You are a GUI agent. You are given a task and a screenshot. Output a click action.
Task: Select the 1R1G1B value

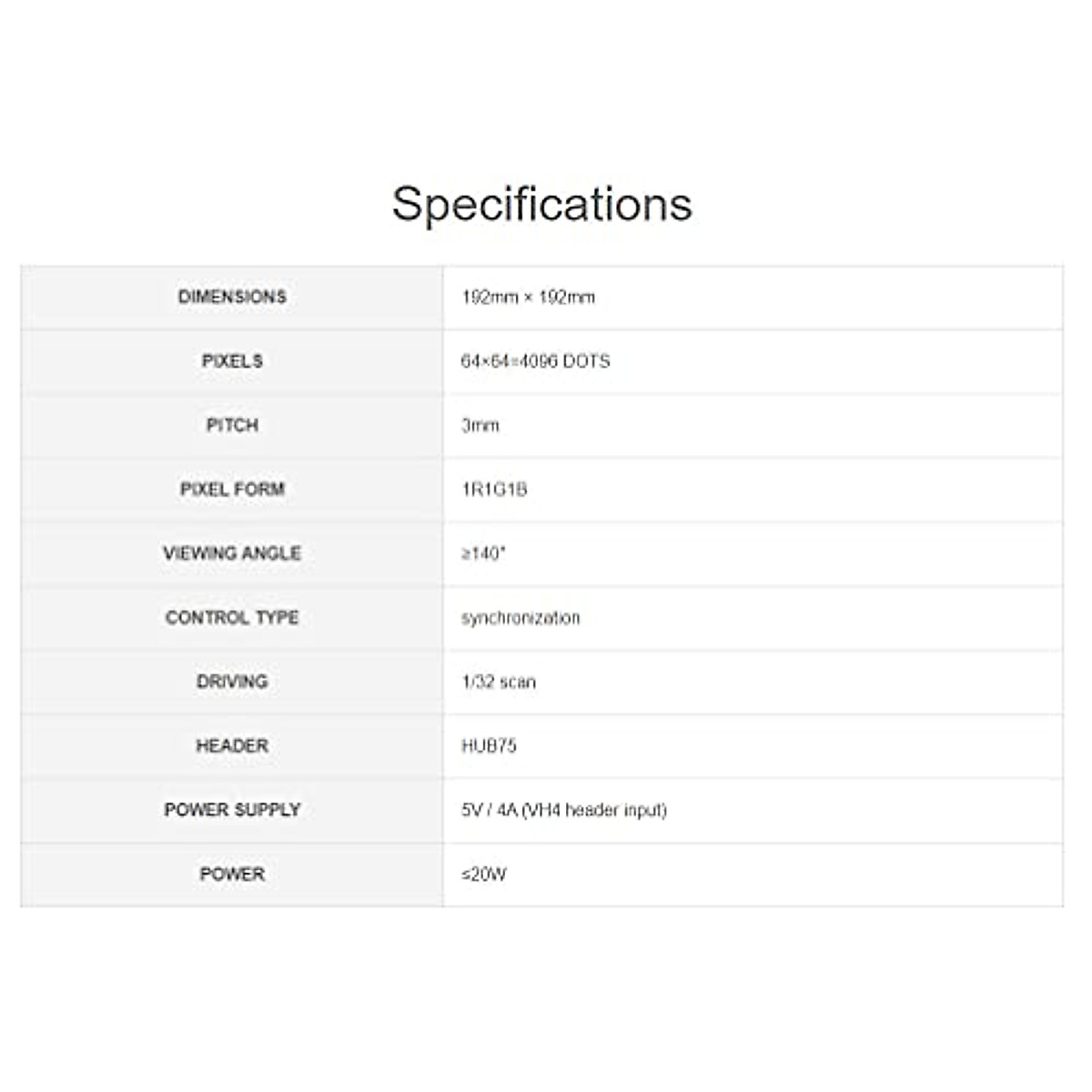coord(494,490)
